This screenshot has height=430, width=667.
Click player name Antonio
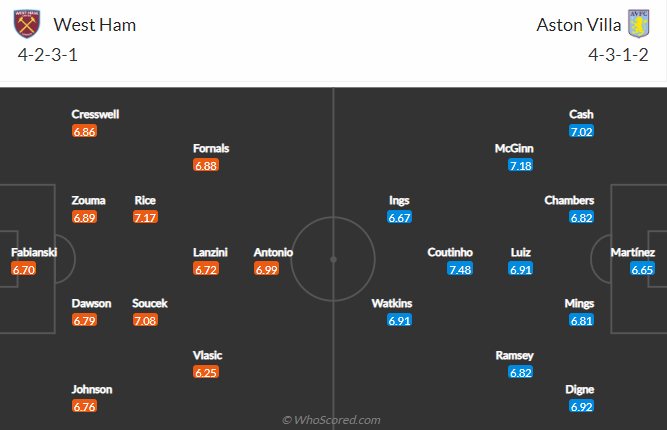click(x=273, y=252)
